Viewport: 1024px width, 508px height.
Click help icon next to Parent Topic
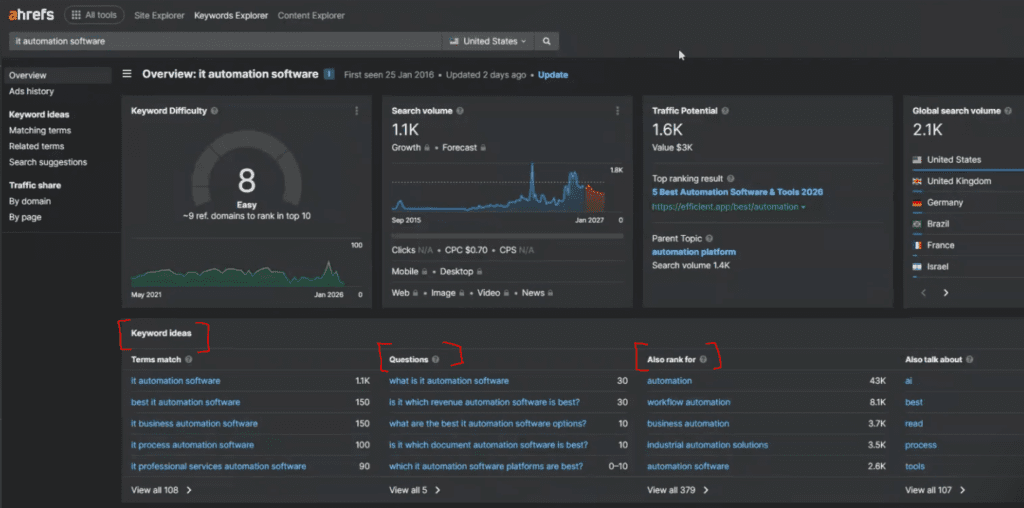(x=709, y=239)
